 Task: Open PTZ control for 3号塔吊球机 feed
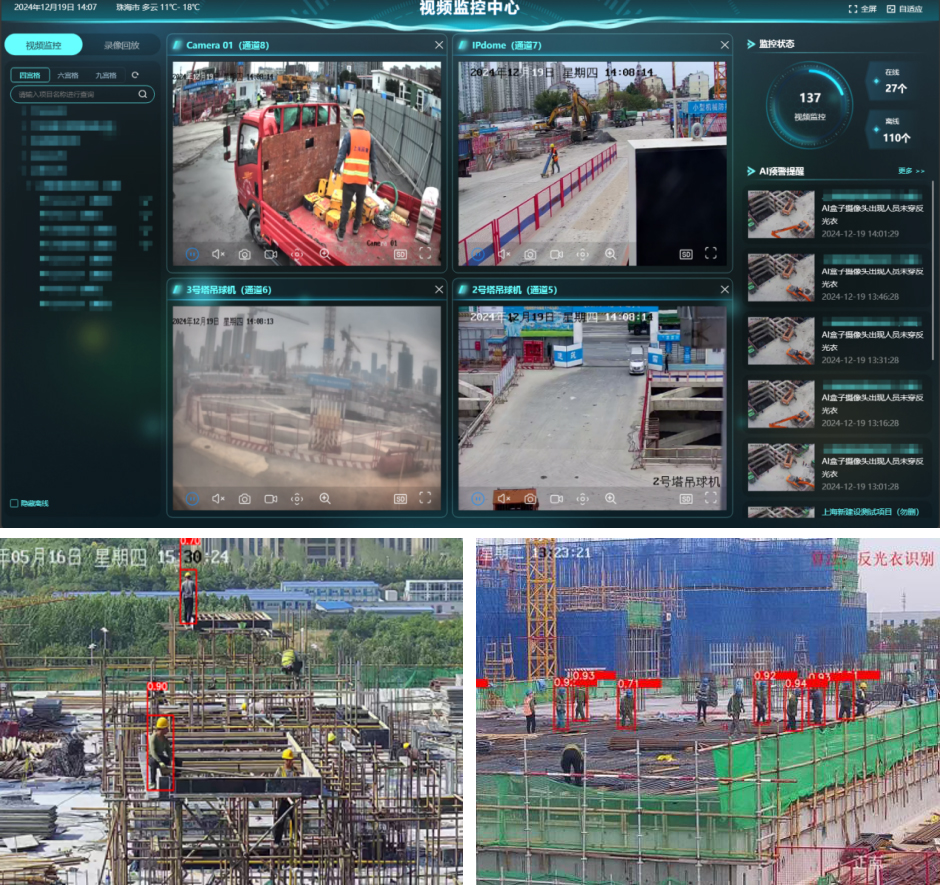click(297, 498)
